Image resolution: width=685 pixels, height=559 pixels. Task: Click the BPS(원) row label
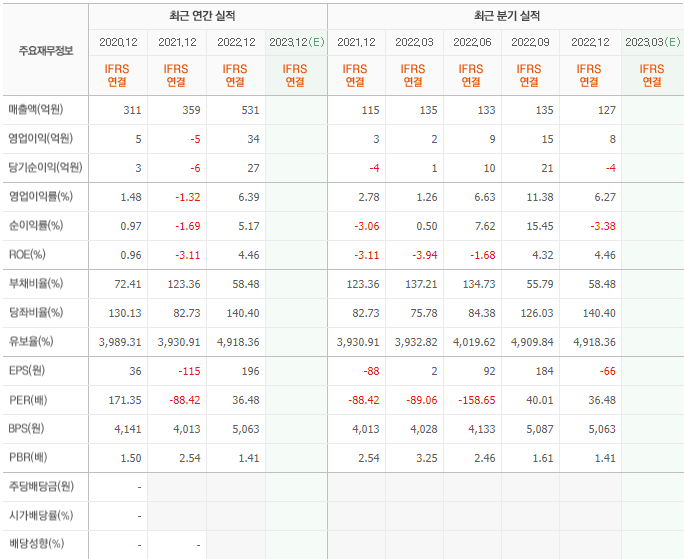coord(26,428)
